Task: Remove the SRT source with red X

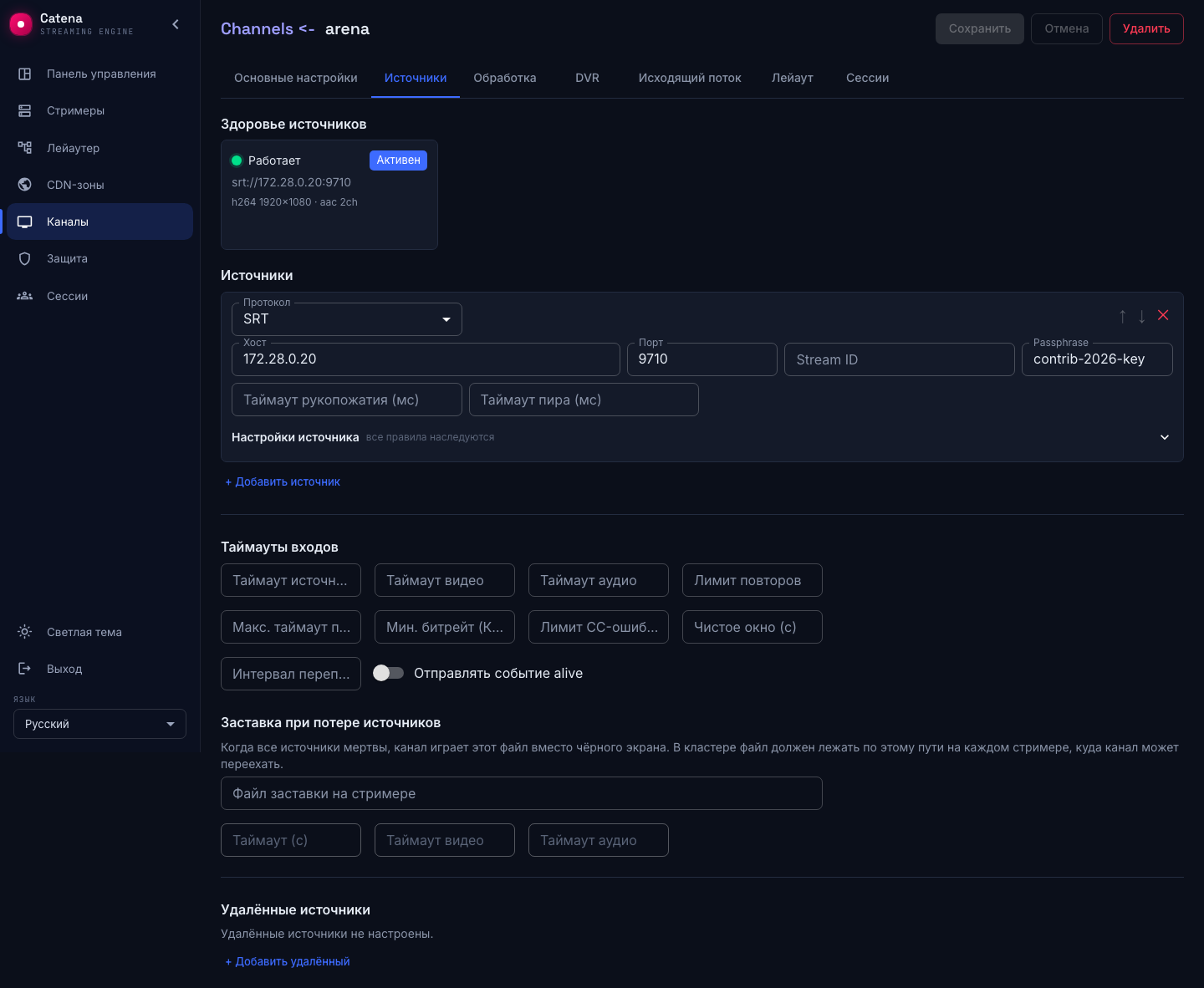Action: pos(1163,315)
